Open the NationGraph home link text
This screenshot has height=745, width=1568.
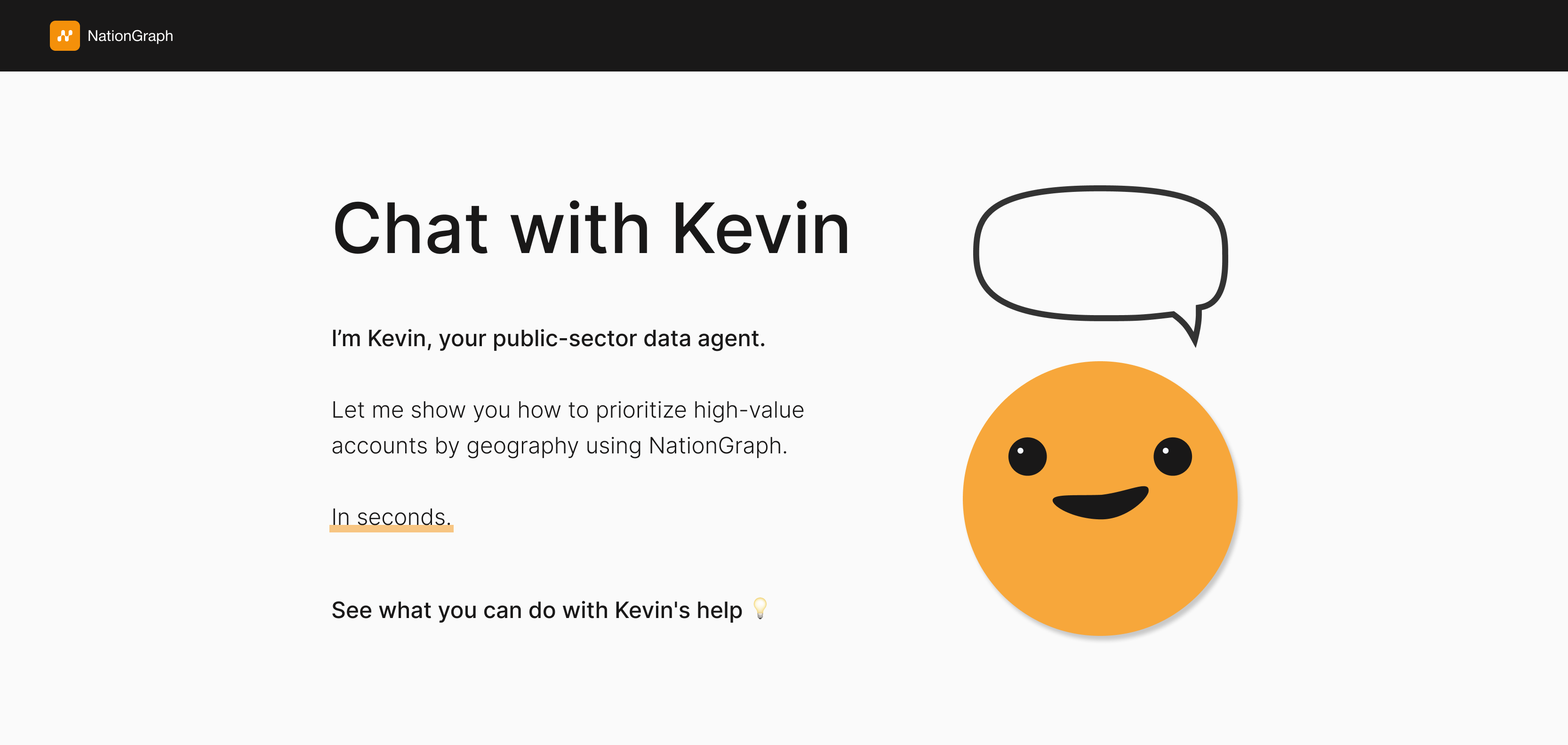(x=130, y=36)
